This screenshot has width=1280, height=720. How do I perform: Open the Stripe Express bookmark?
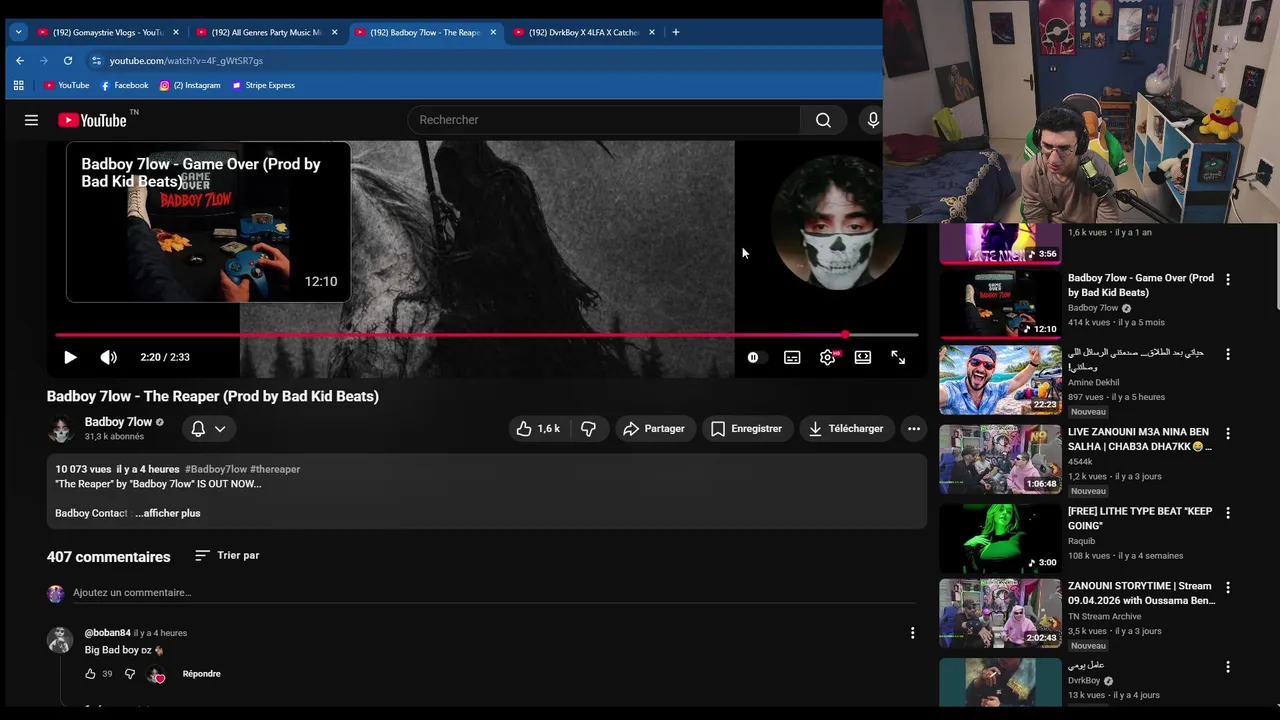tap(263, 85)
